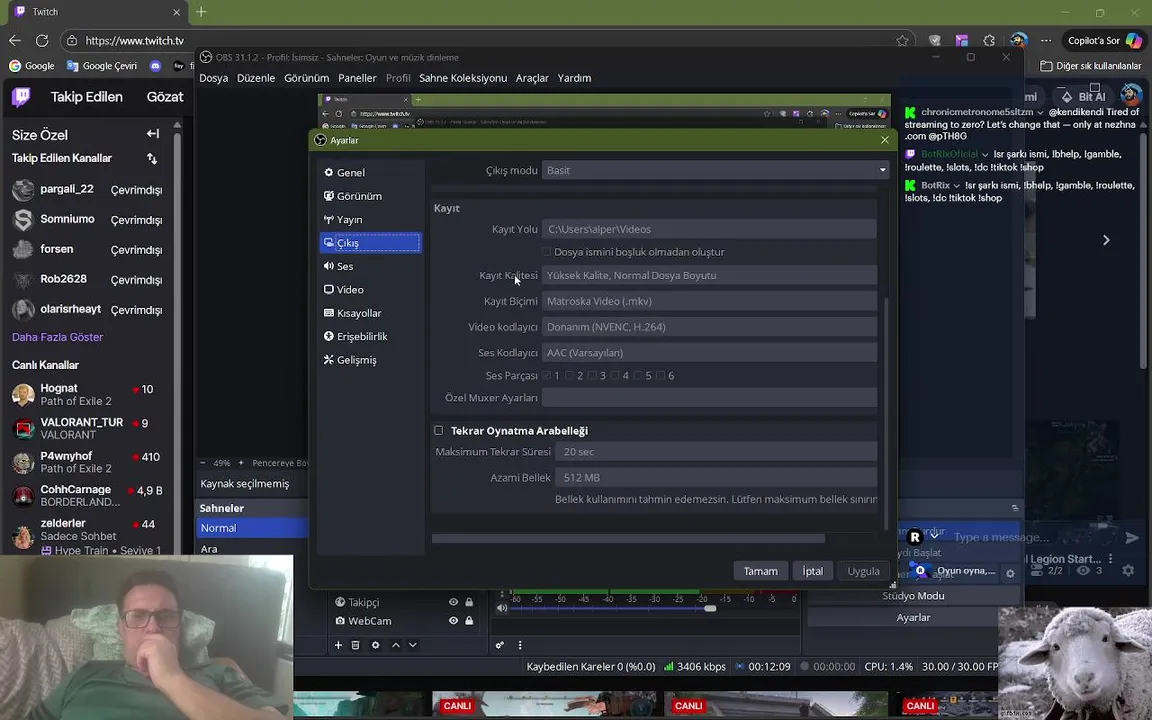
Task: Click the Copilot'a Sor button
Action: 1104,40
